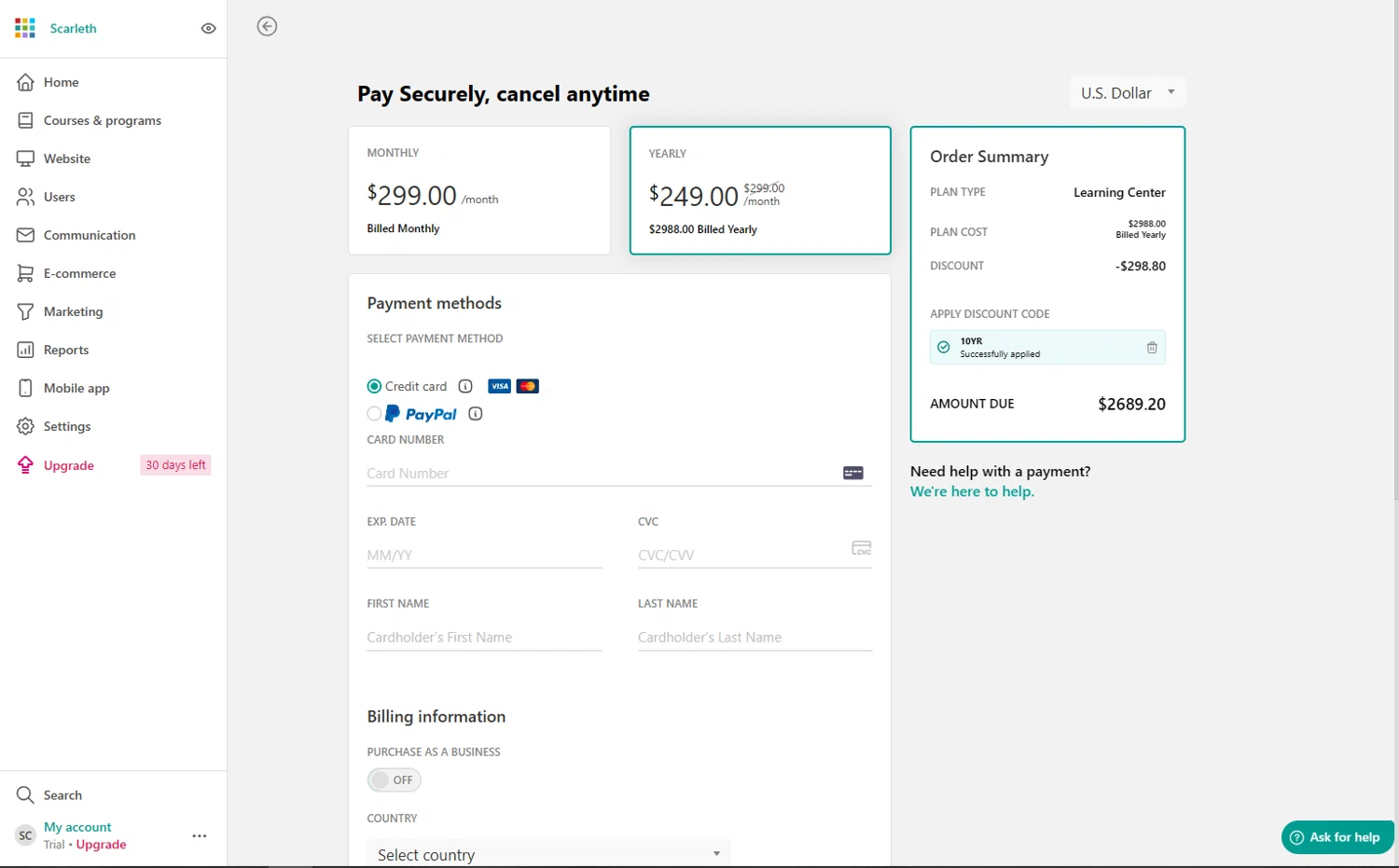Go to the E-commerce section
Image resolution: width=1399 pixels, height=868 pixels.
80,274
